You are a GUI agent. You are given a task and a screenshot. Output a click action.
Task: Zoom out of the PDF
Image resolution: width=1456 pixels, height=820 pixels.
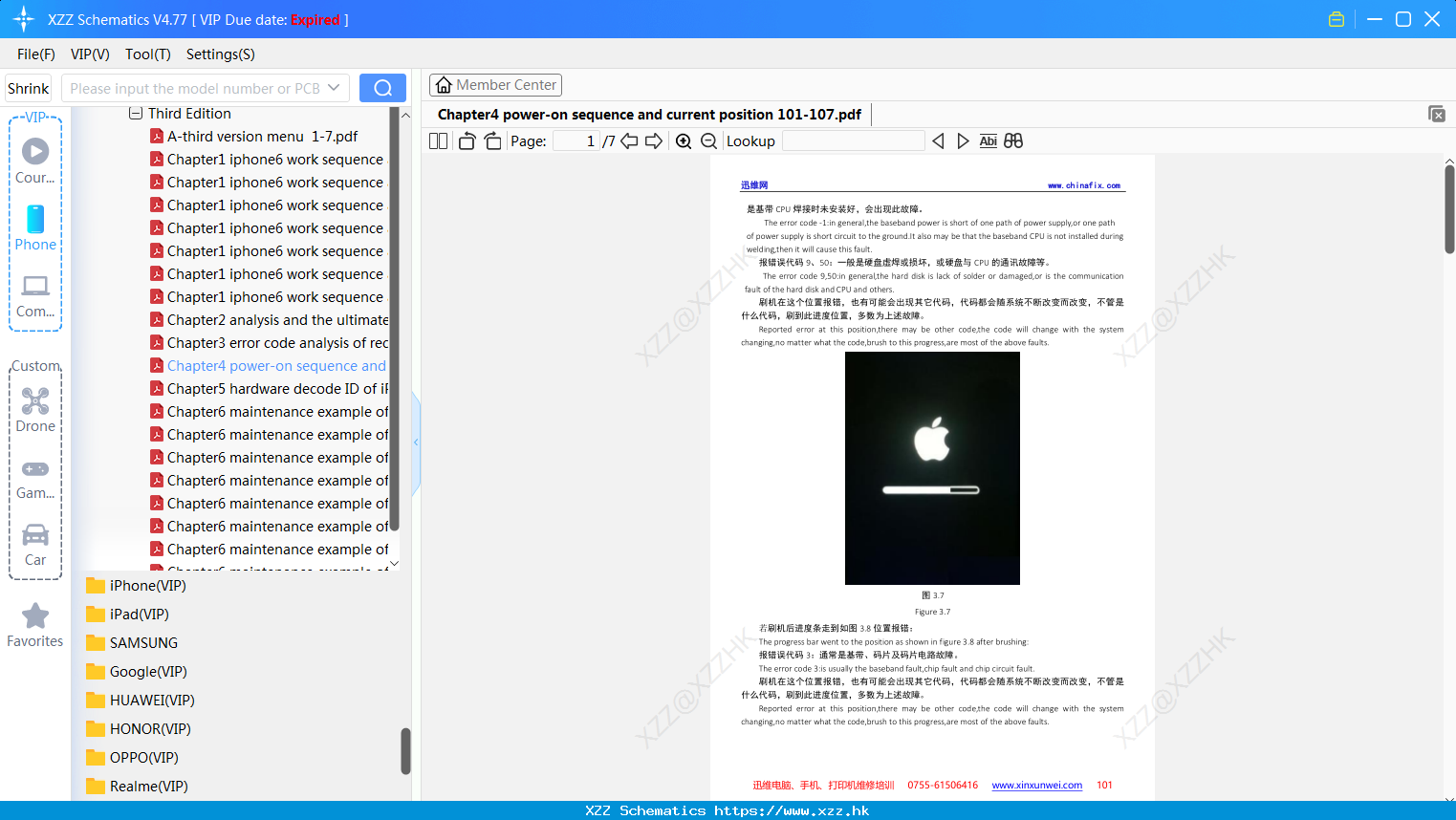coord(708,141)
